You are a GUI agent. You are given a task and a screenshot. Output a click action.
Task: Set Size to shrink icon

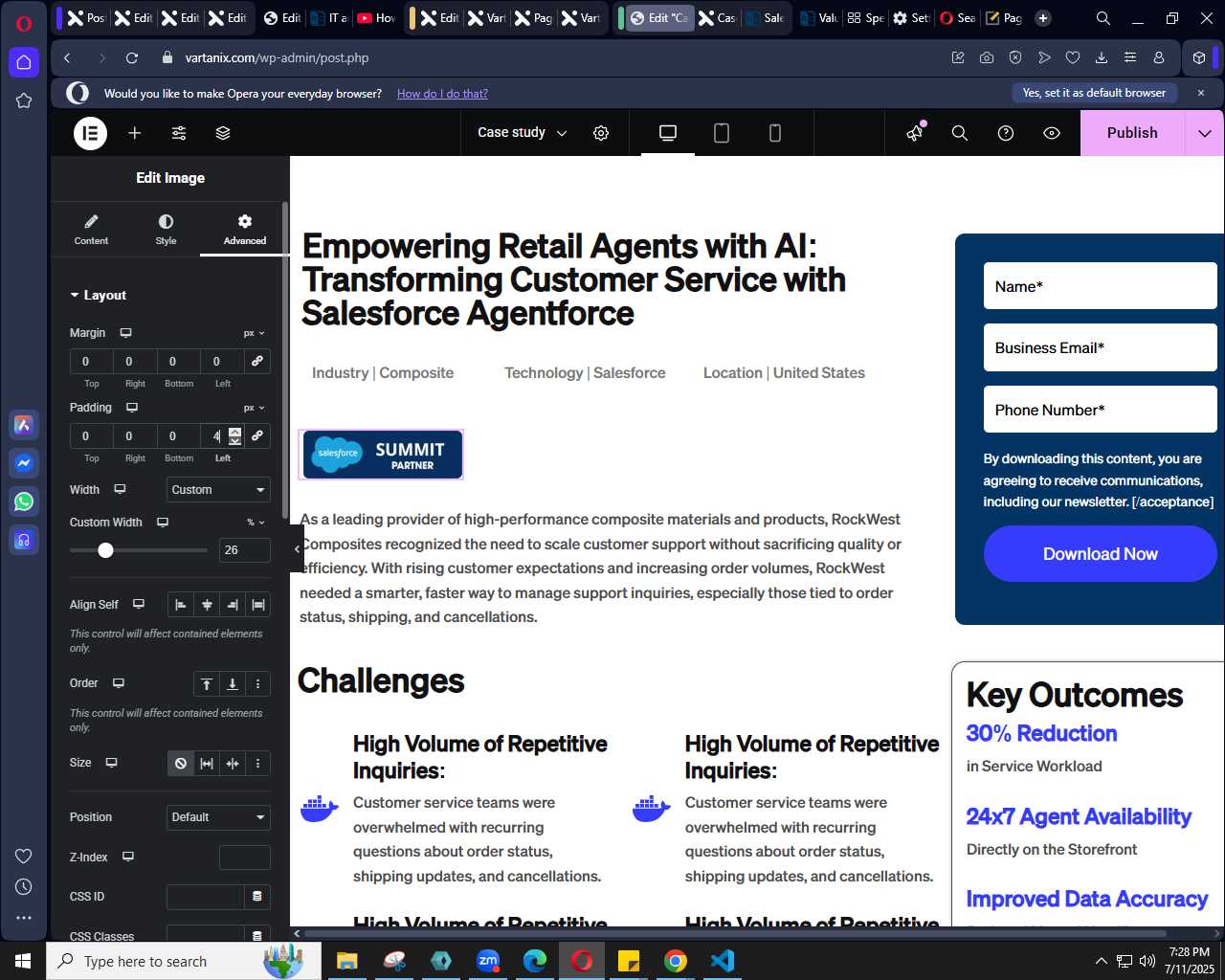pyautogui.click(x=233, y=763)
